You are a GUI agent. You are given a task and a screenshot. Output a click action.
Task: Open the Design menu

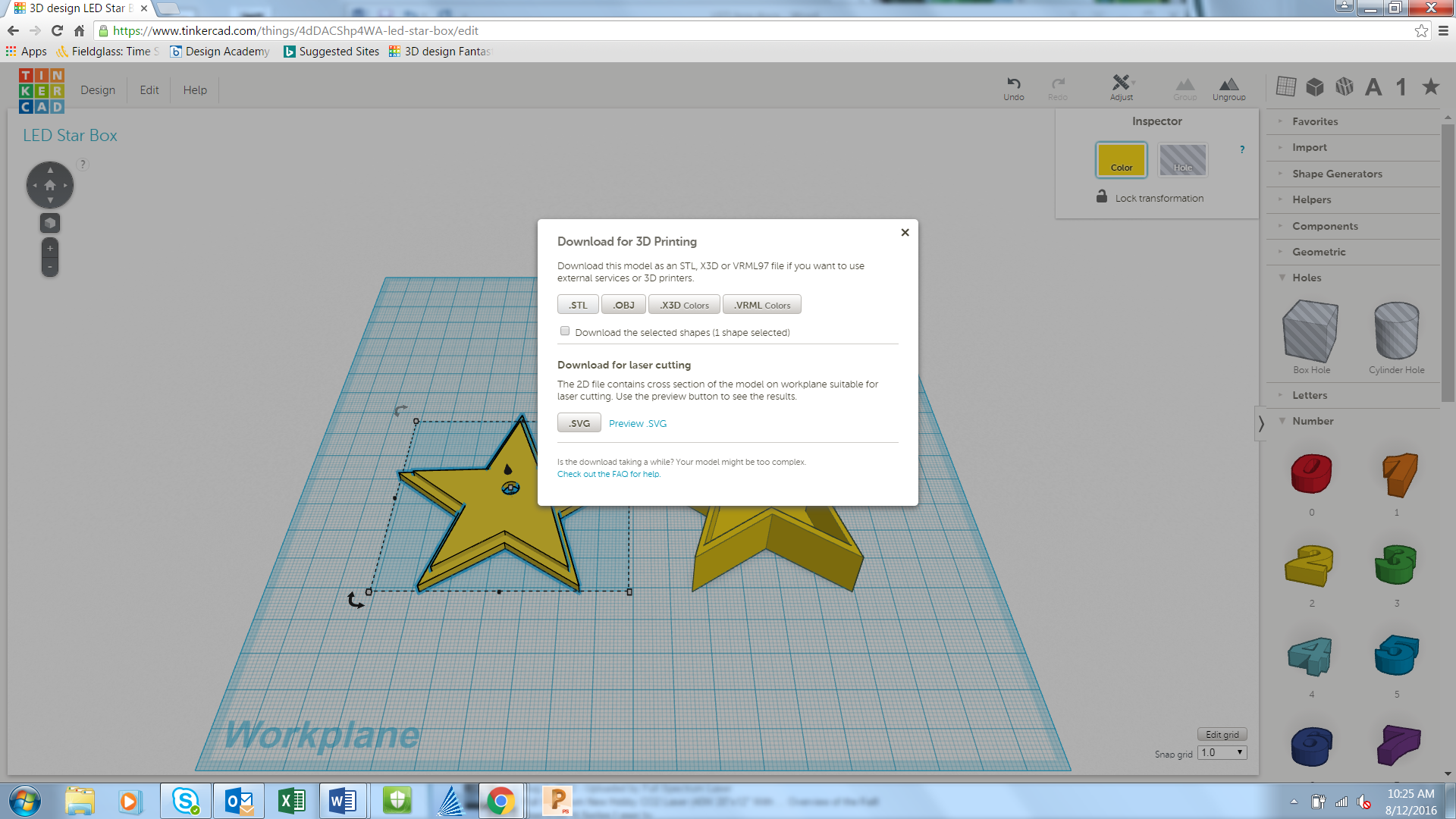tap(98, 89)
